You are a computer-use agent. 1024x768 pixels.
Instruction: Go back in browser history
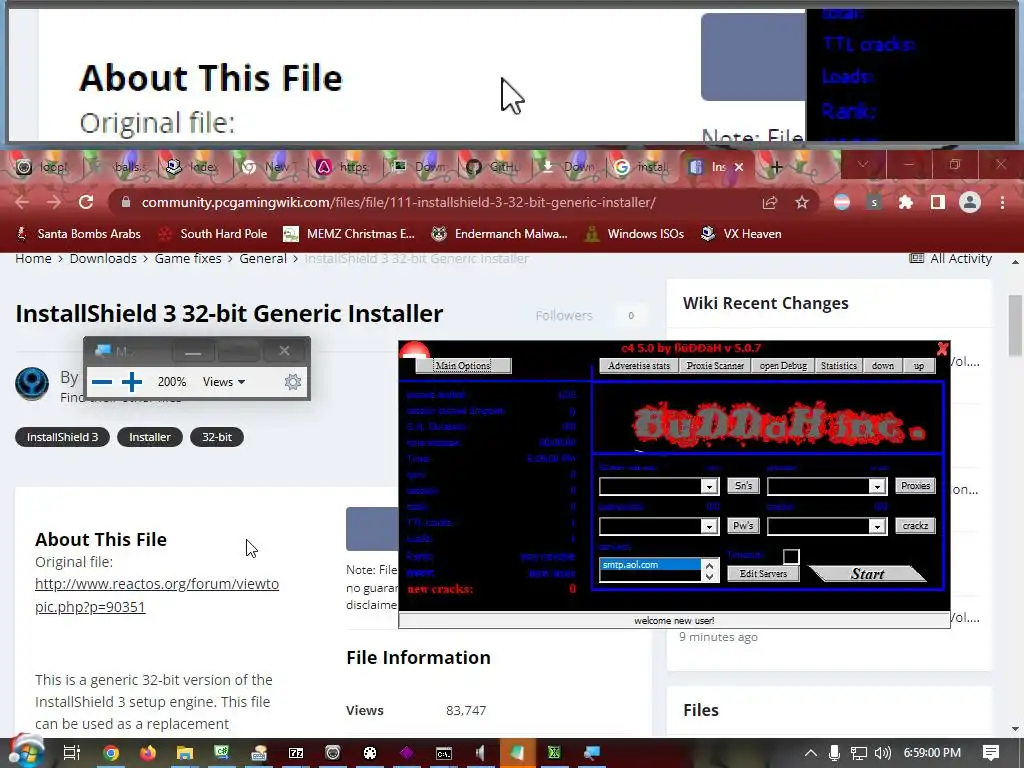tap(22, 202)
